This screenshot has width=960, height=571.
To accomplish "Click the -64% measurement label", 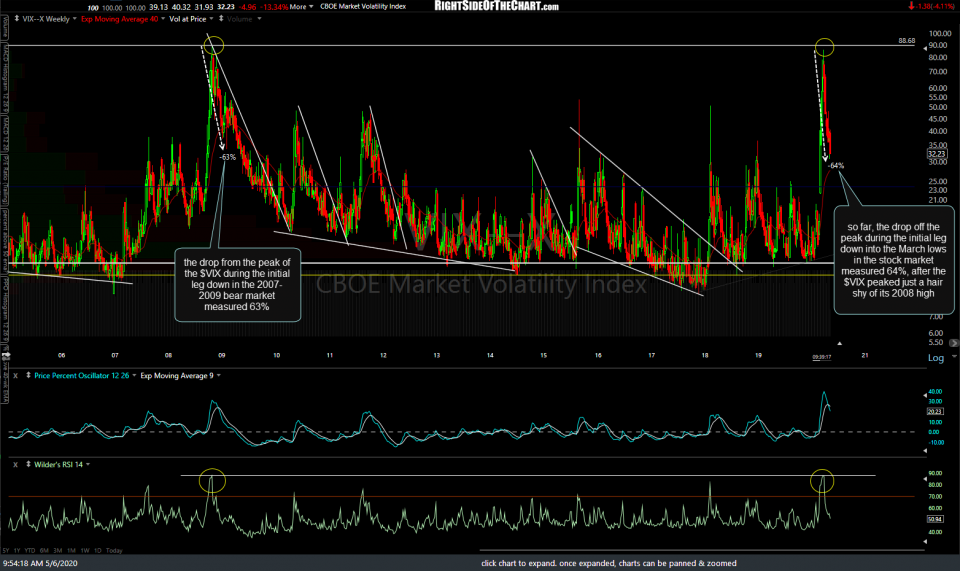I will pyautogui.click(x=836, y=166).
